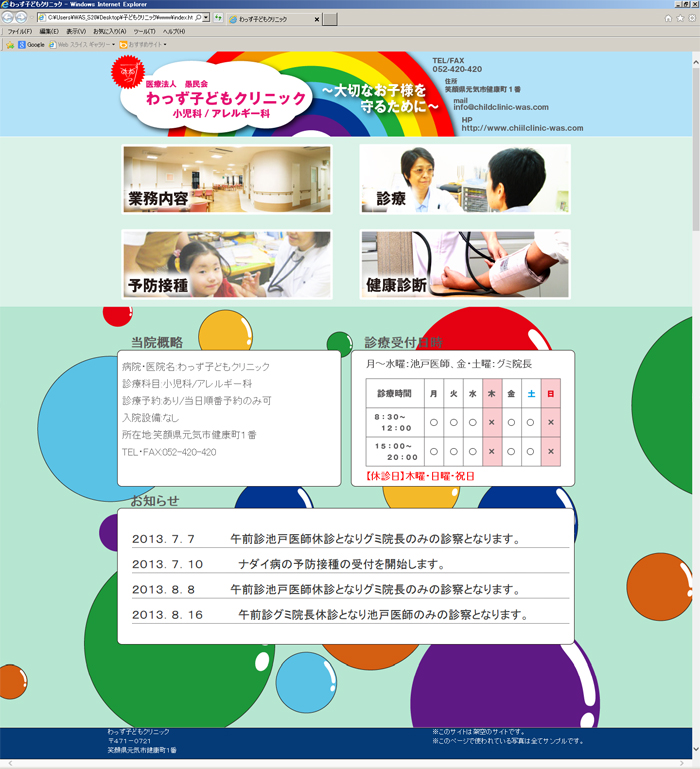Open the ファイル(F) menu

[20, 31]
